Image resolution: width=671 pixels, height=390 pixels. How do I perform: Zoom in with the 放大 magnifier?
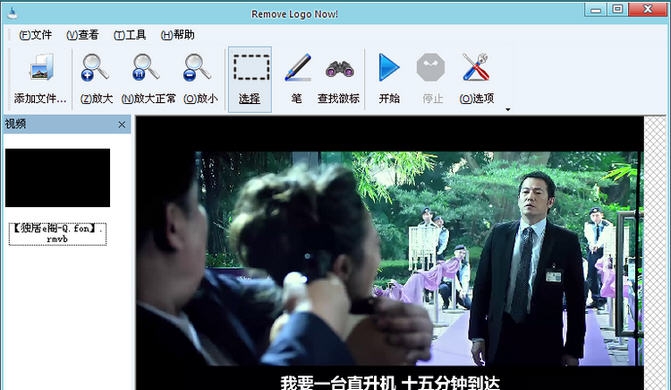tap(95, 67)
